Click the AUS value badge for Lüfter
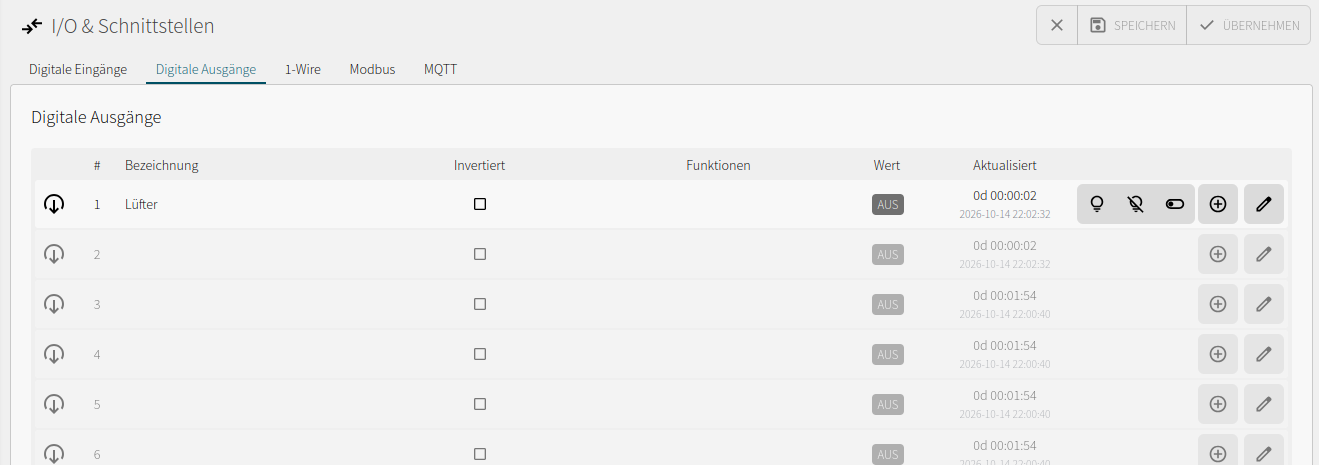The height and width of the screenshot is (465, 1319). tap(888, 204)
